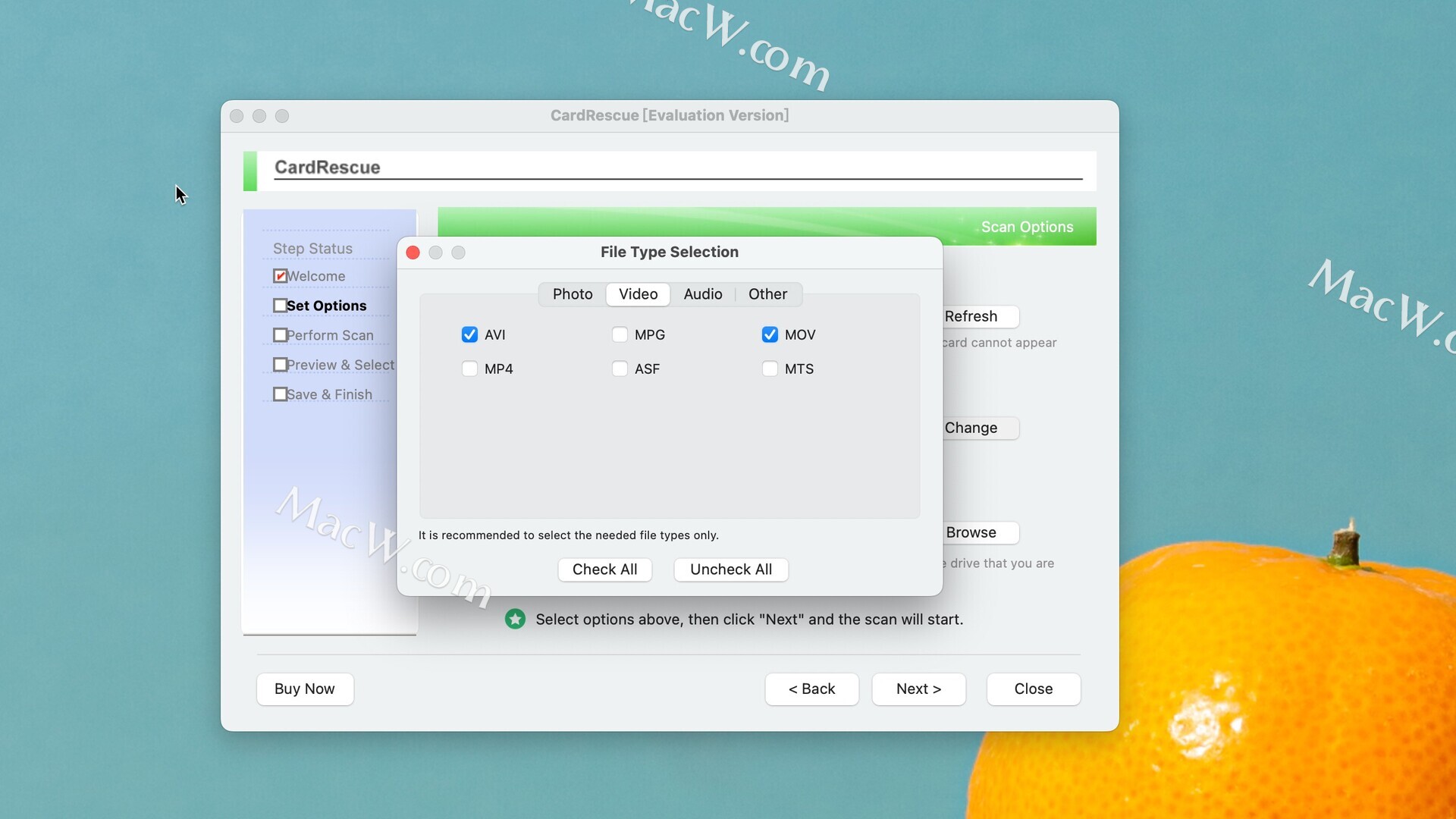Click Refresh in the CardRescue window
1456x819 pixels.
(x=980, y=316)
